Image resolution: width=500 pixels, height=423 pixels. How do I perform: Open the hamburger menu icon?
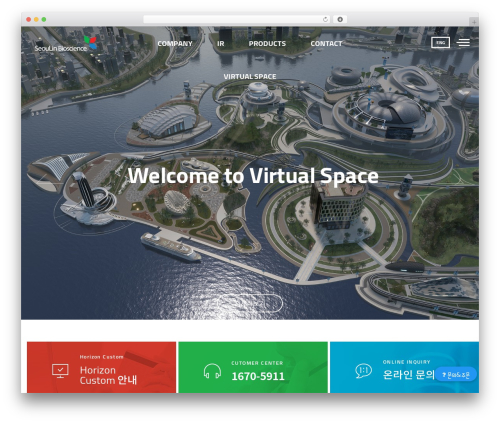click(463, 43)
